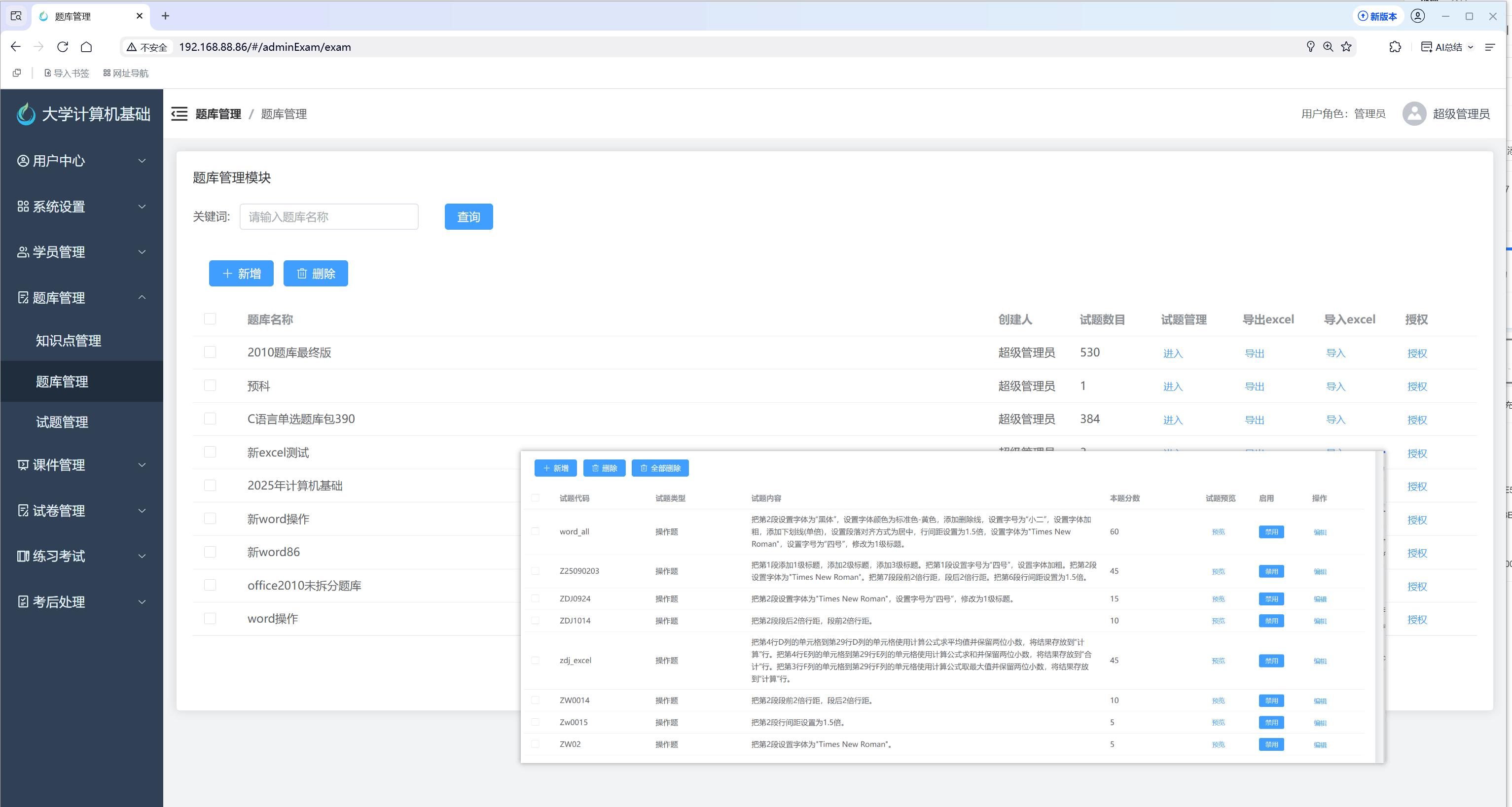Click the sidebar collapse hamburger icon

[179, 114]
